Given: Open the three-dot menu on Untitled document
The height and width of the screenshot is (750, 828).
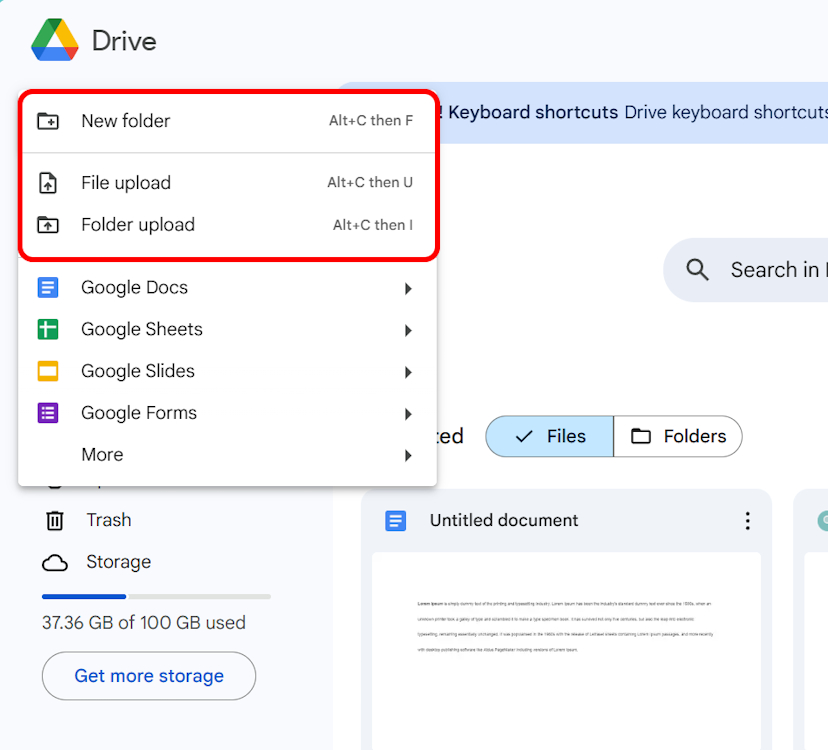Looking at the screenshot, I should click(747, 521).
